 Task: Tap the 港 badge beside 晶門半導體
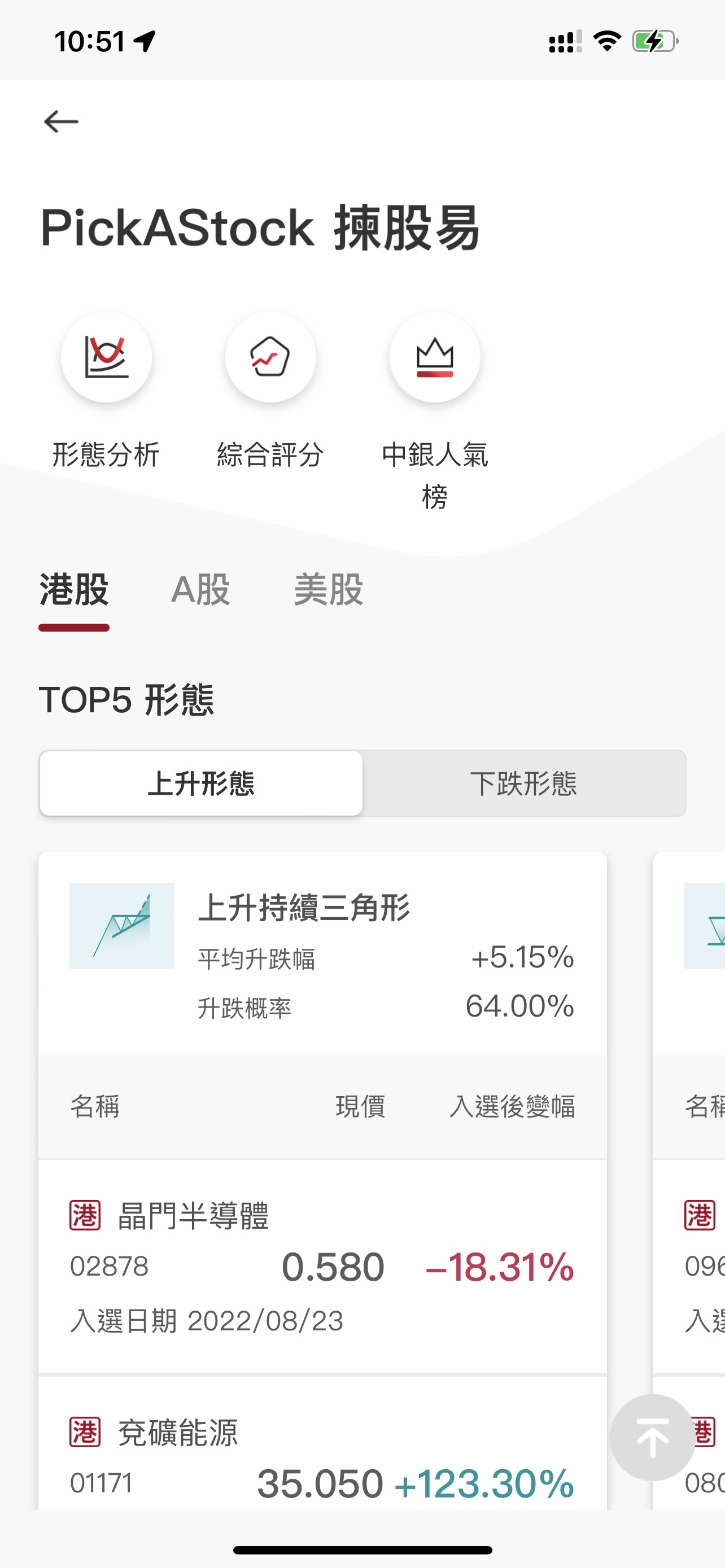coord(85,1216)
